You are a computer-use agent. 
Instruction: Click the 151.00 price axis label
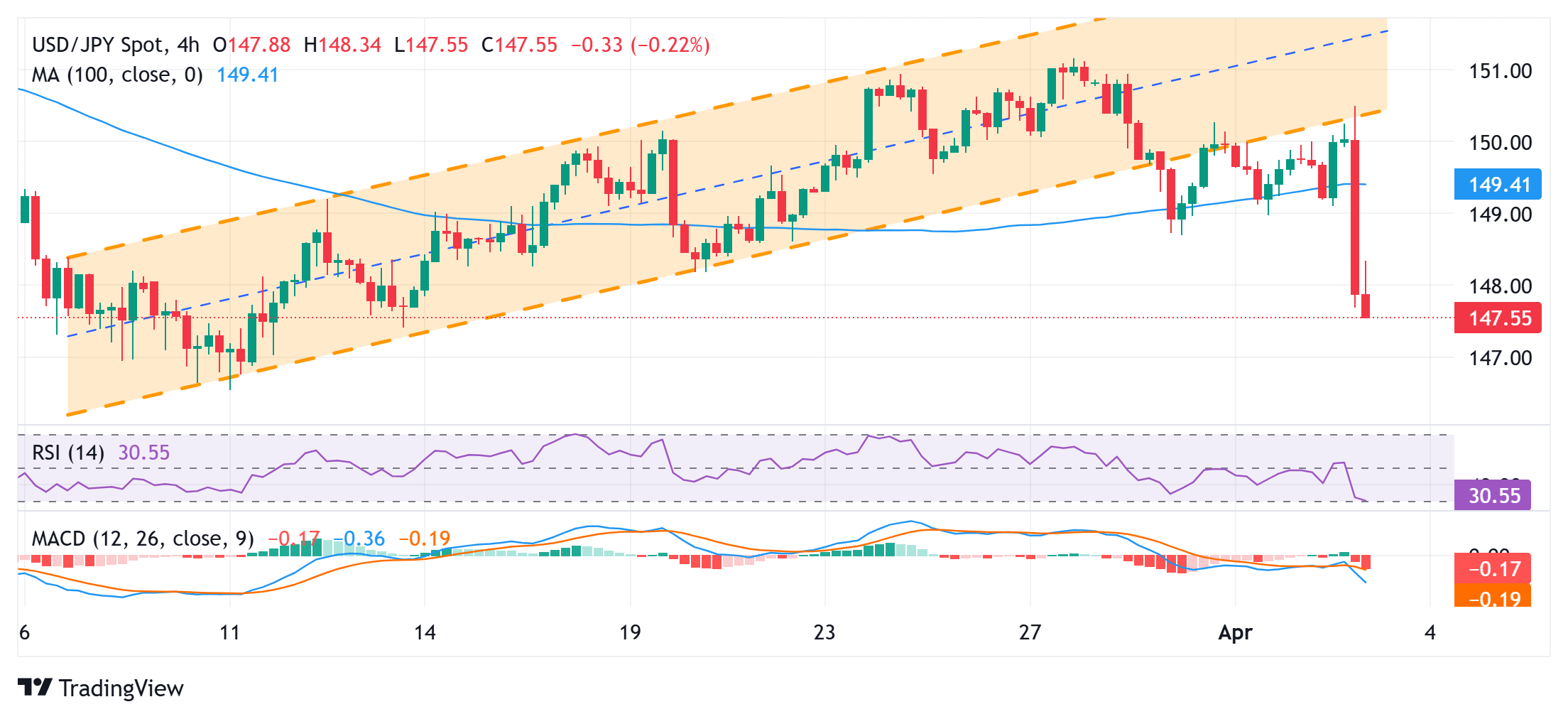(x=1500, y=71)
